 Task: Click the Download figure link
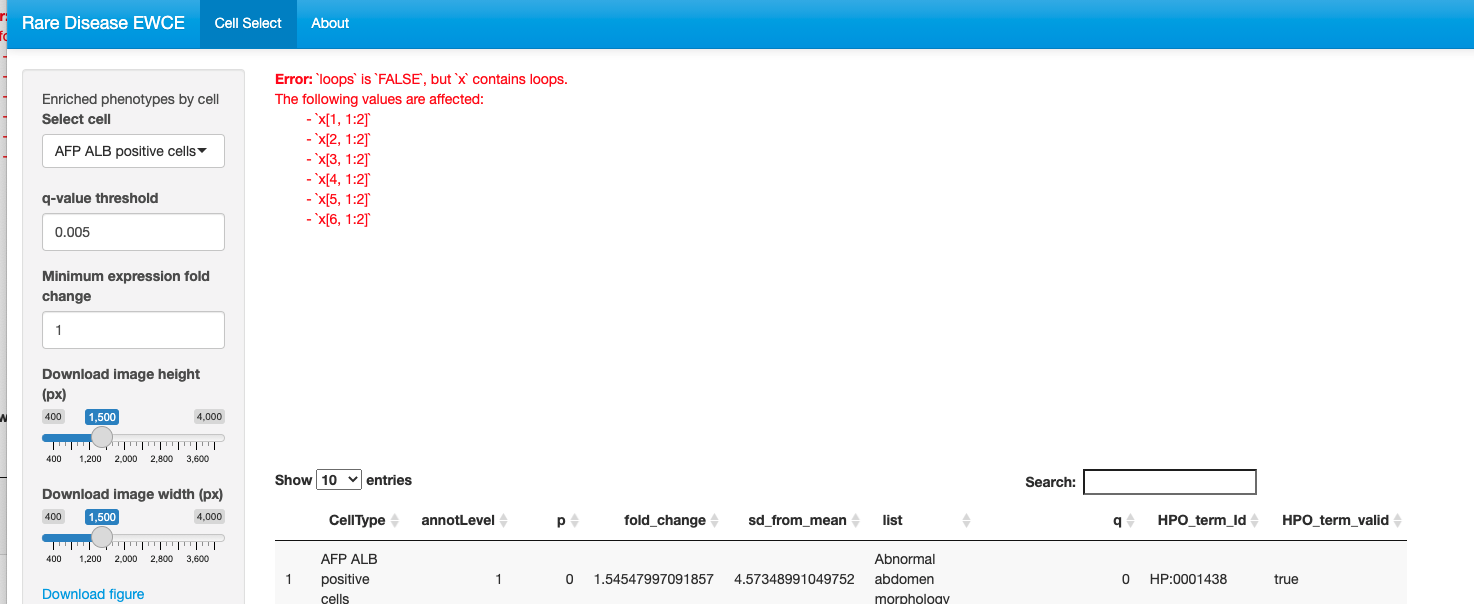pyautogui.click(x=93, y=593)
